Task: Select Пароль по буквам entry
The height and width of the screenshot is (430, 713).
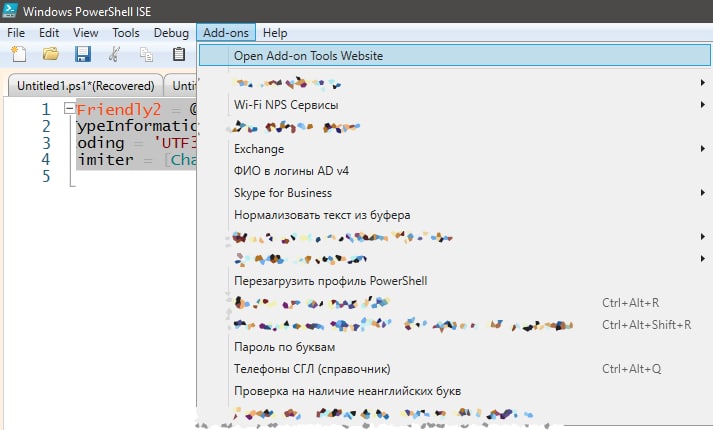Action: [x=455, y=347]
